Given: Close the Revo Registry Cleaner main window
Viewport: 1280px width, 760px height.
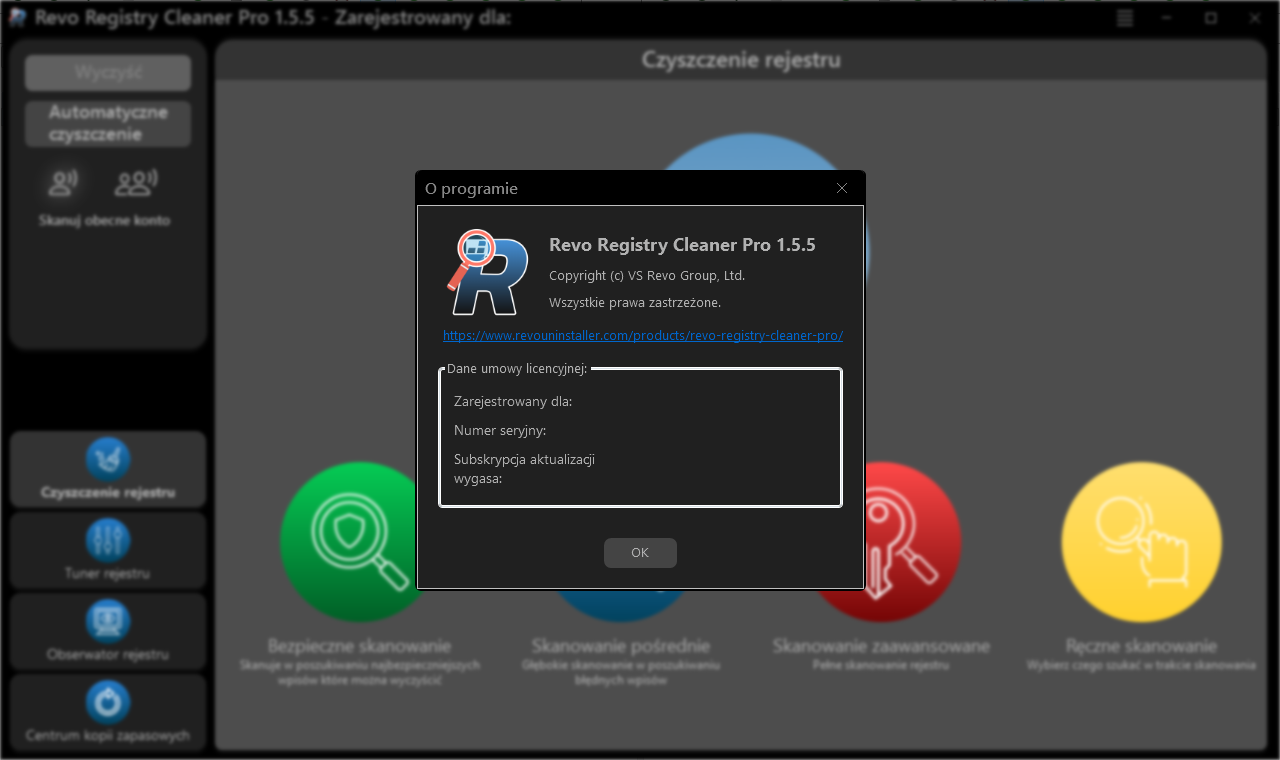Looking at the screenshot, I should [x=1254, y=18].
